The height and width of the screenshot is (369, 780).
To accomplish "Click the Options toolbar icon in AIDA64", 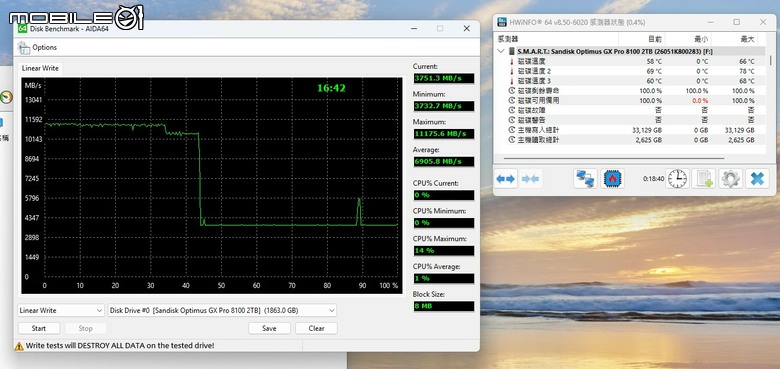I will coord(23,48).
